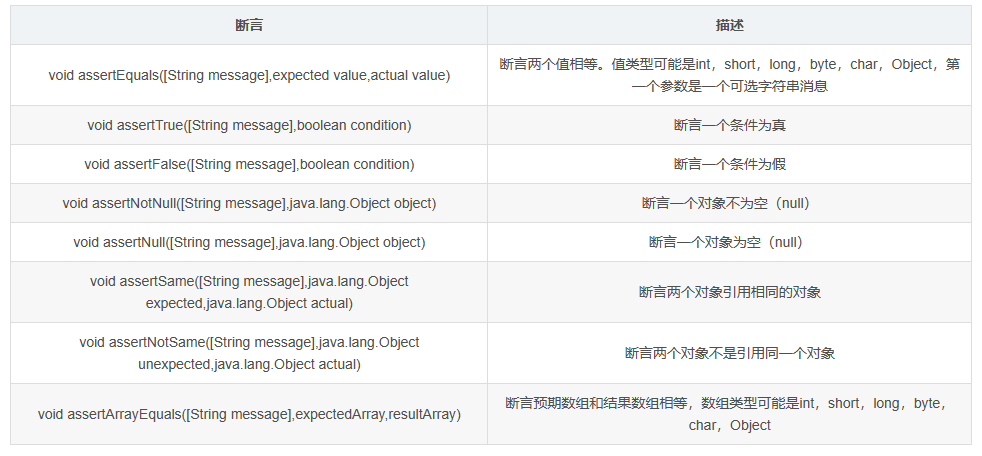Viewport: 982px width, 456px height.
Task: Click the description of assertEquals
Action: [730, 65]
